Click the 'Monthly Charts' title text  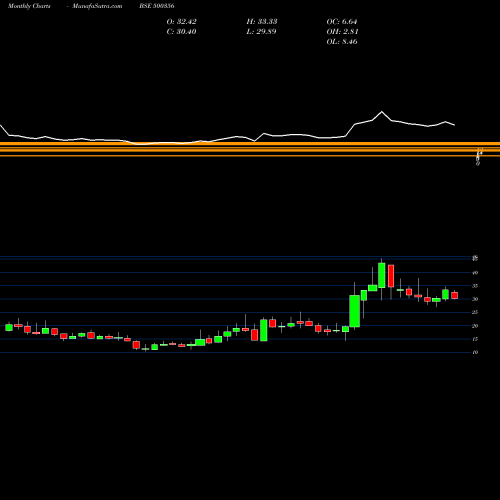29,6
